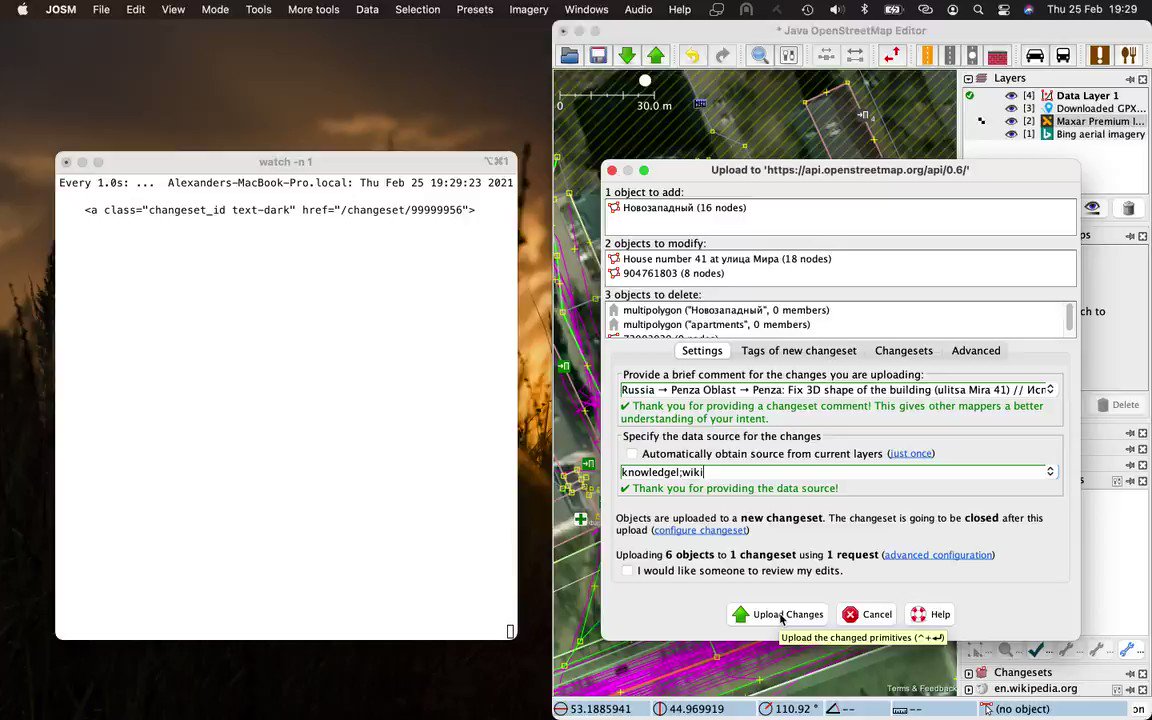Click the red reverse-way arrows icon
The image size is (1152, 720).
[x=892, y=55]
